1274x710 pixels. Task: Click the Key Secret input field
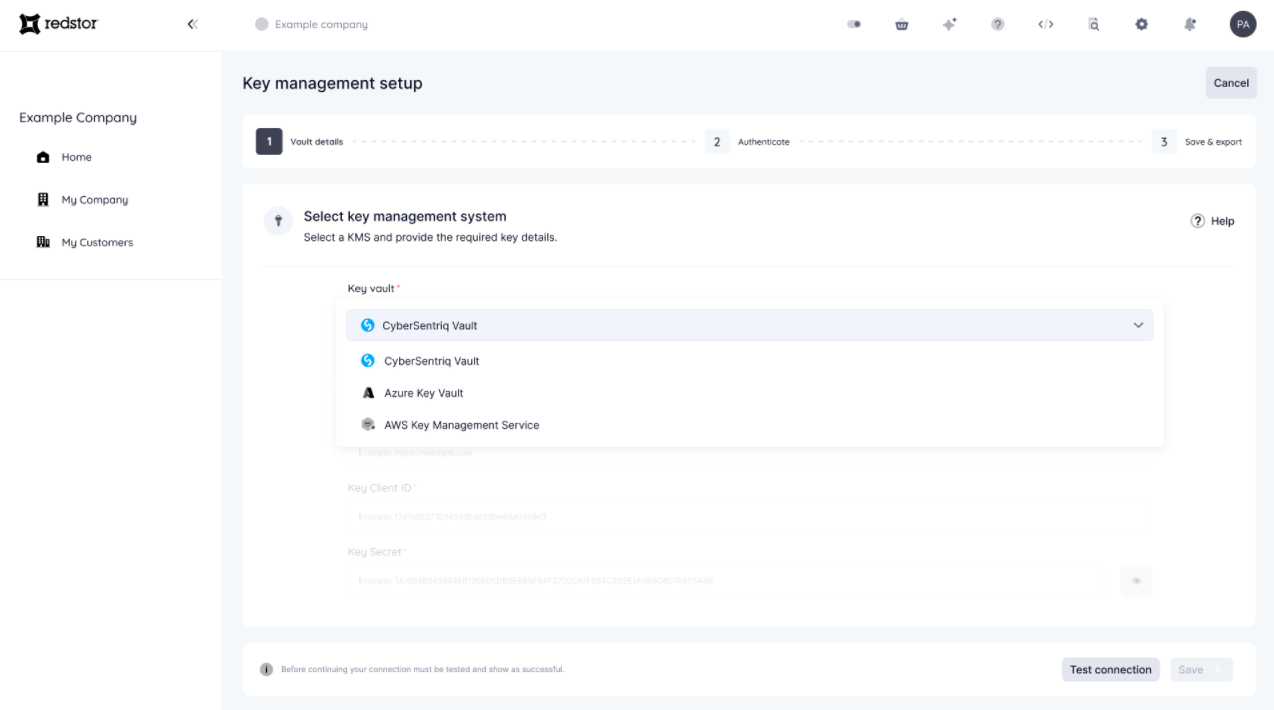pyautogui.click(x=727, y=581)
